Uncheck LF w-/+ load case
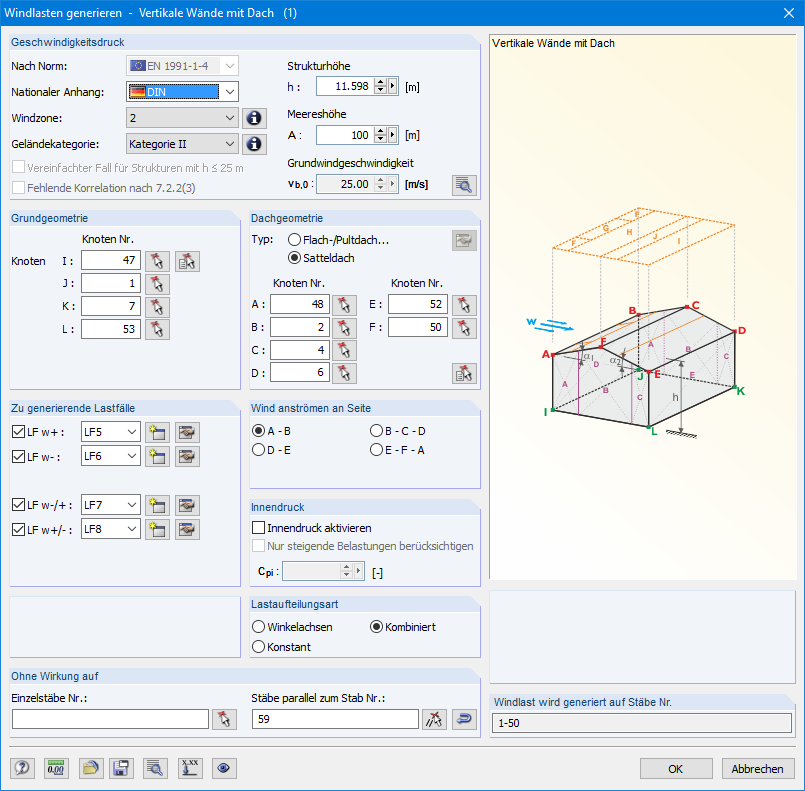The image size is (805, 791). point(18,505)
